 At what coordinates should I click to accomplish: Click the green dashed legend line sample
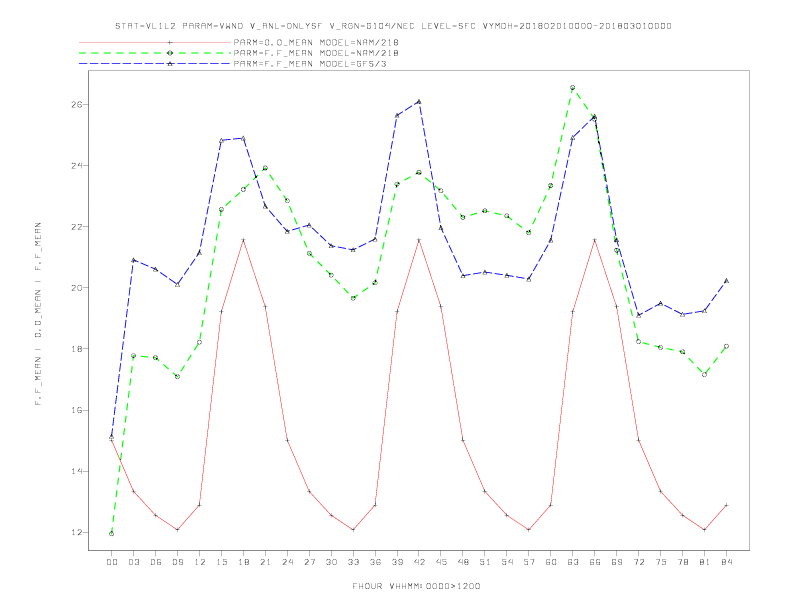click(x=155, y=53)
